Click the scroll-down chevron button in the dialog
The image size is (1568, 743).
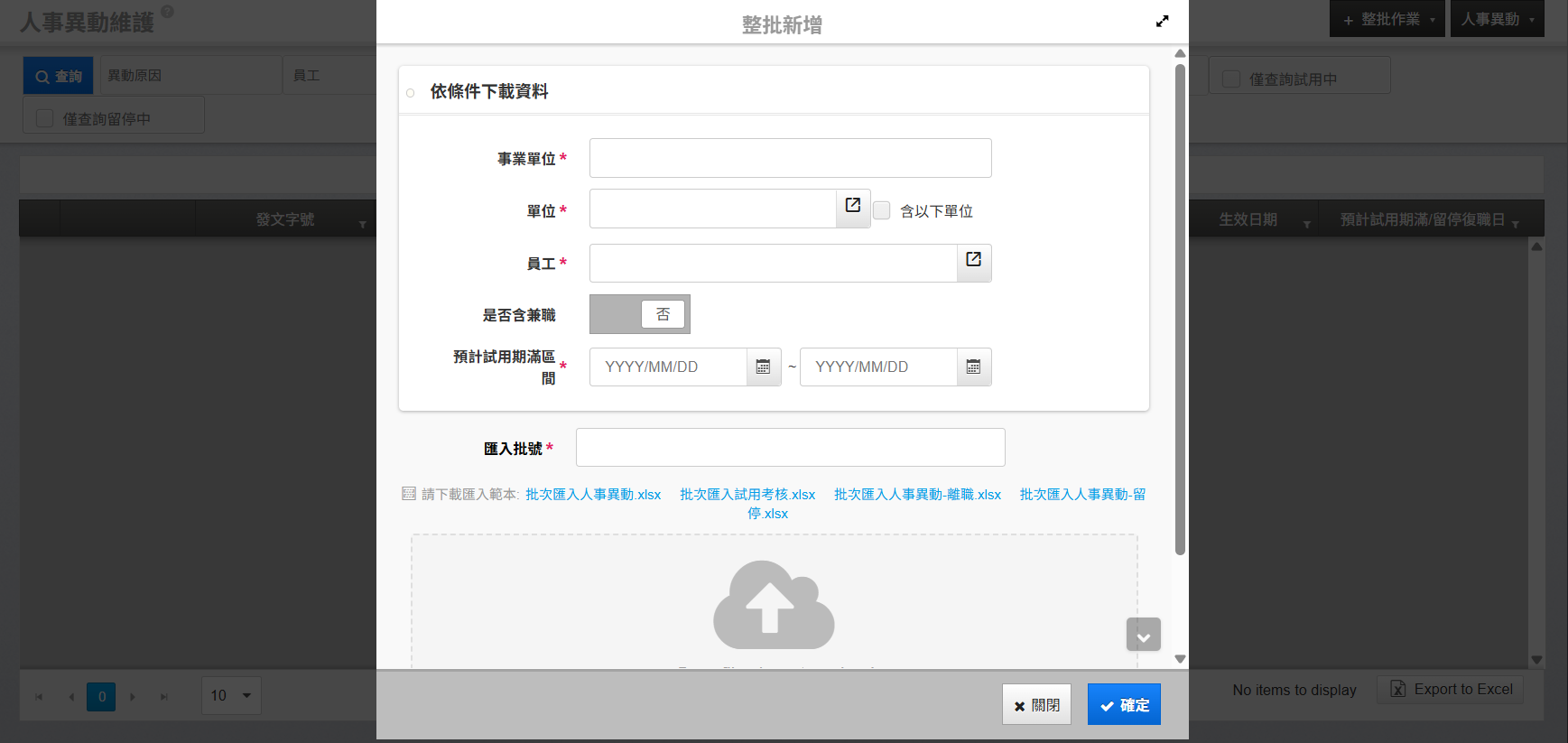pyautogui.click(x=1143, y=635)
